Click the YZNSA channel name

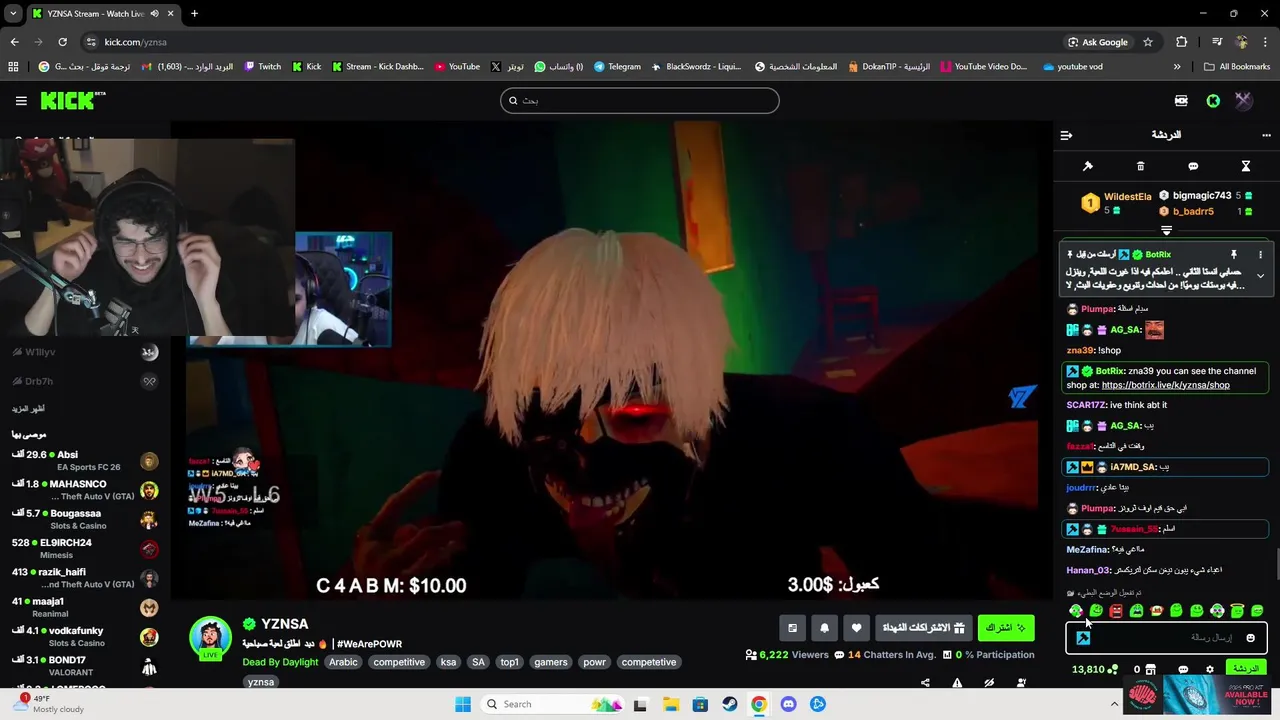(285, 624)
